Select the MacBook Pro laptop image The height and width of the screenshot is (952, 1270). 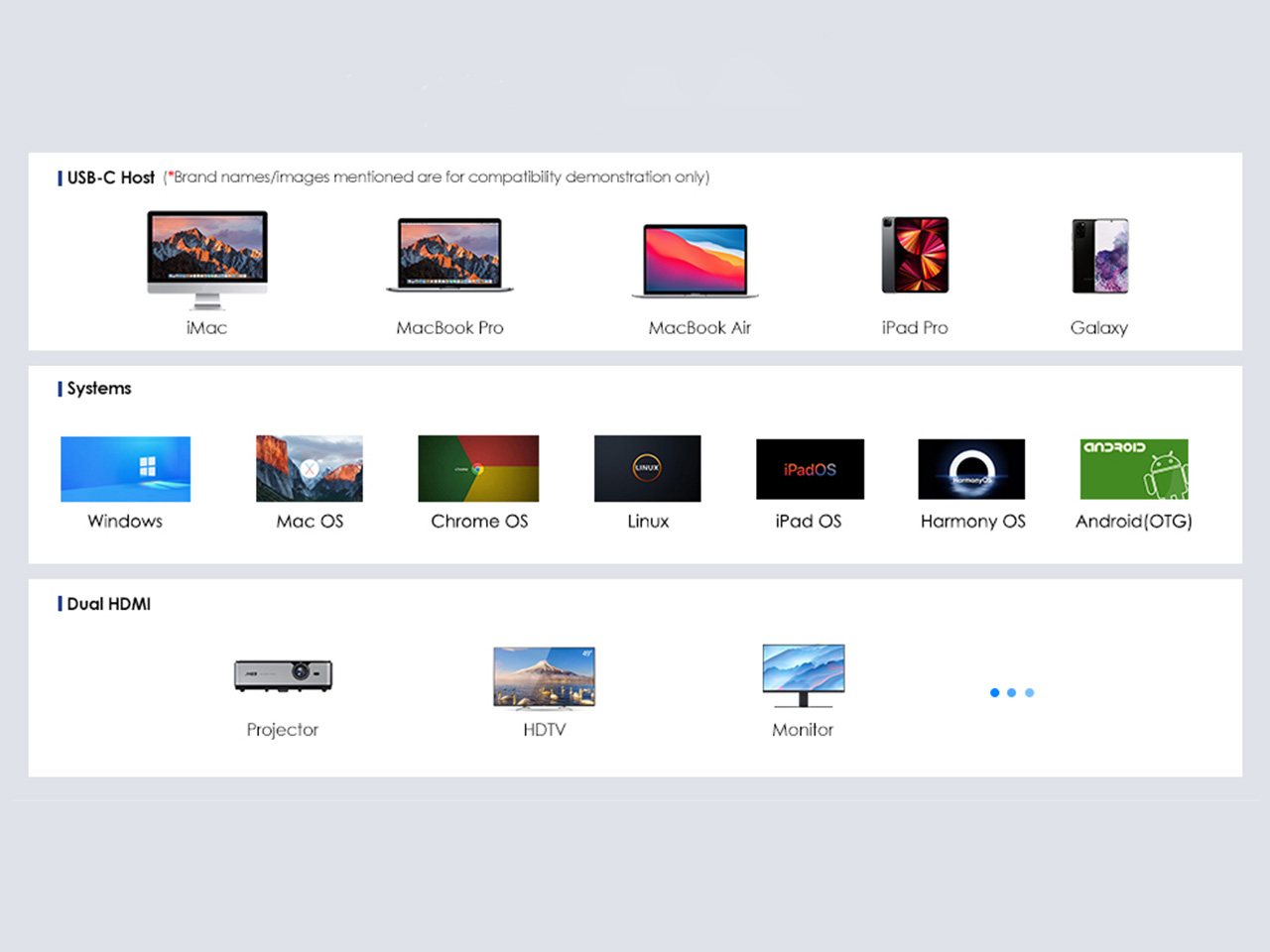pyautogui.click(x=449, y=255)
